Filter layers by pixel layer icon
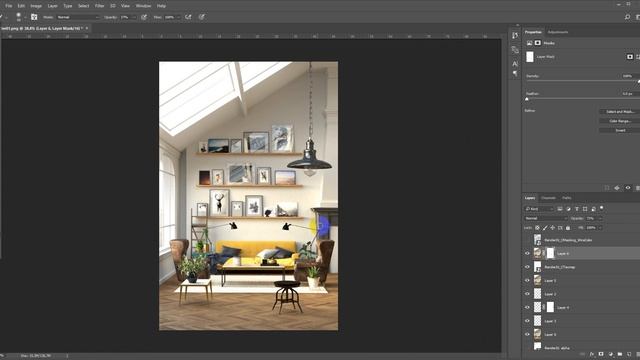This screenshot has width=640, height=360. 560,209
